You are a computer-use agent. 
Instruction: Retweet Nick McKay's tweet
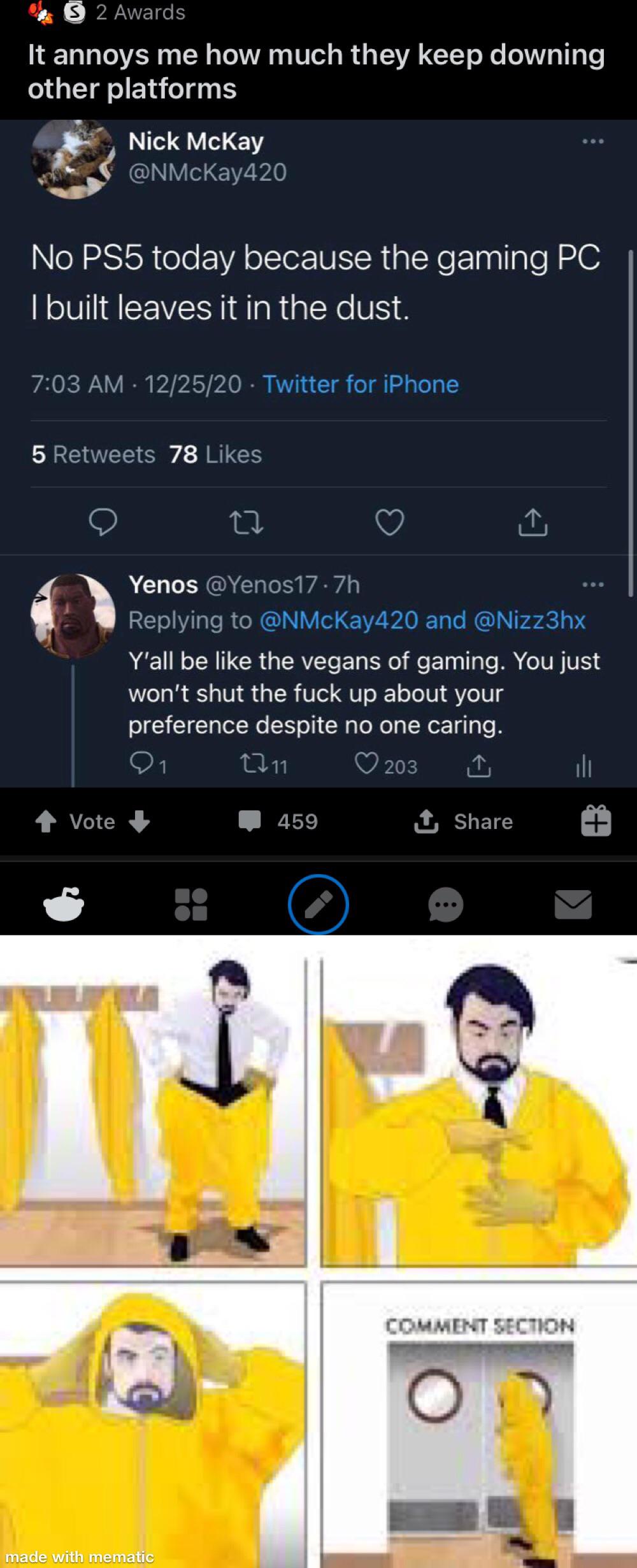(x=246, y=522)
